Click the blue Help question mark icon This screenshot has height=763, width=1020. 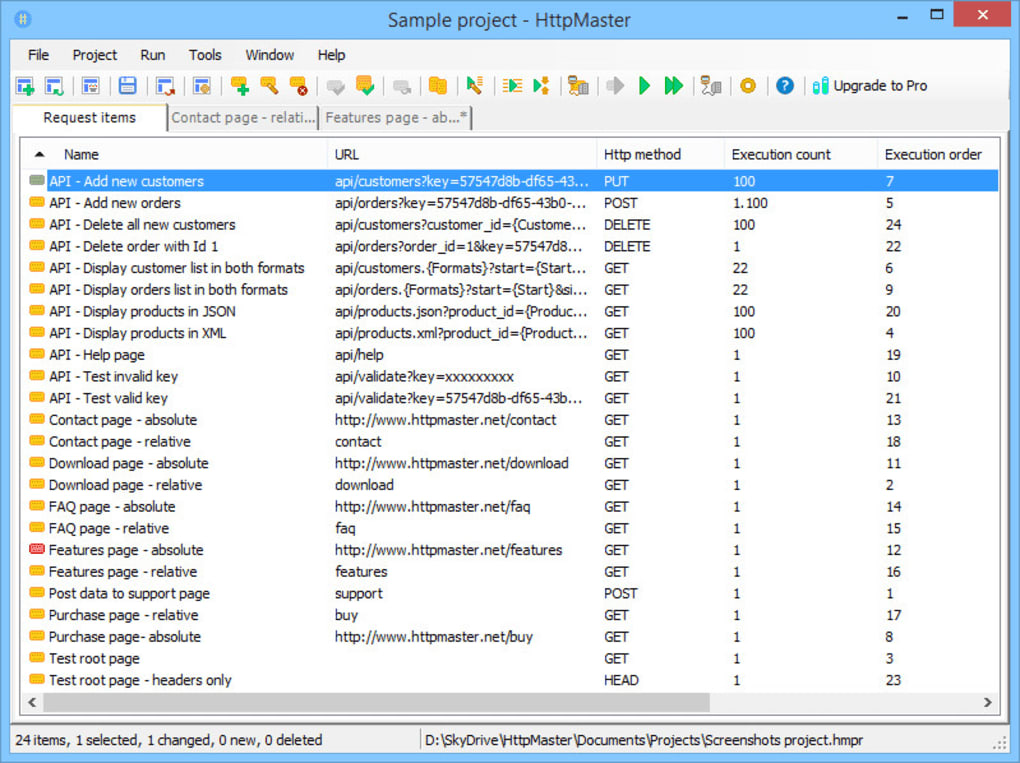click(x=785, y=86)
